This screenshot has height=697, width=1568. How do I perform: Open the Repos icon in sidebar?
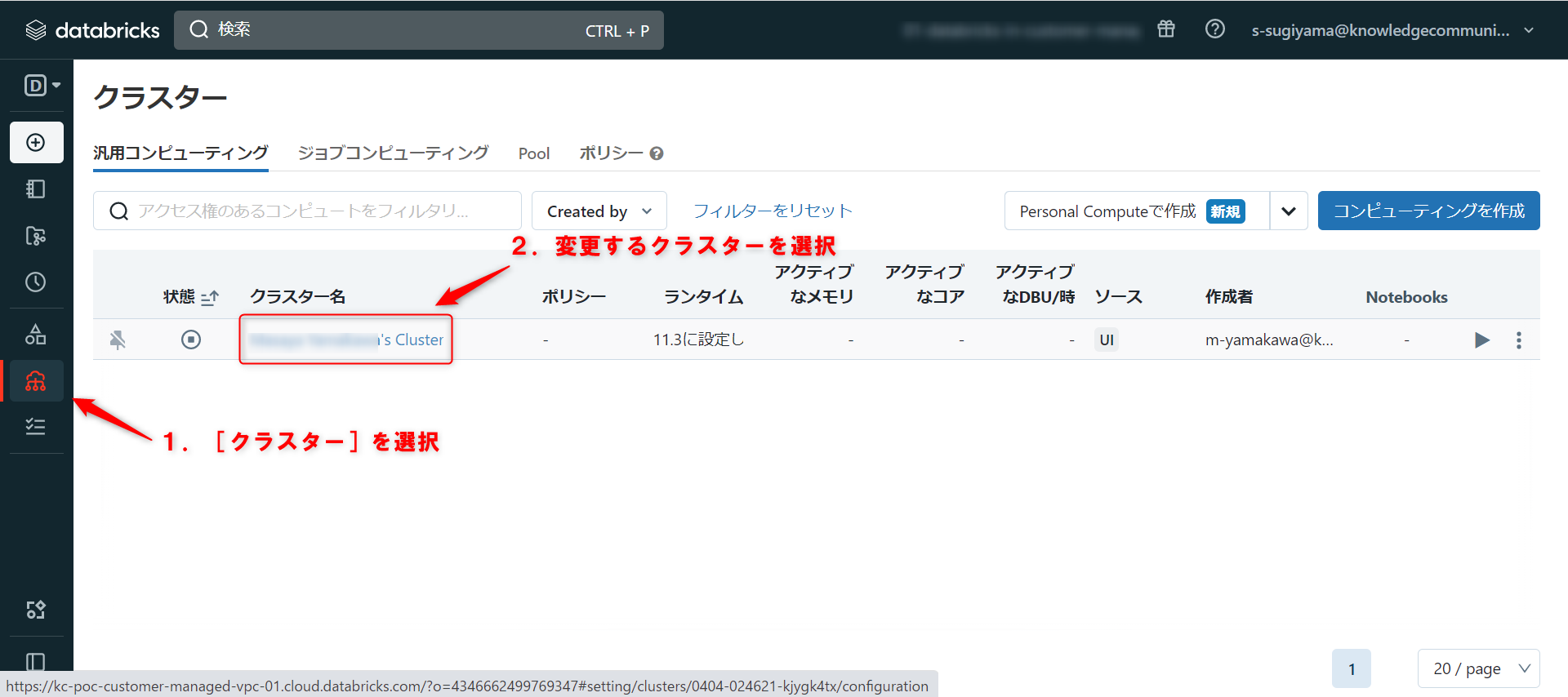point(36,236)
